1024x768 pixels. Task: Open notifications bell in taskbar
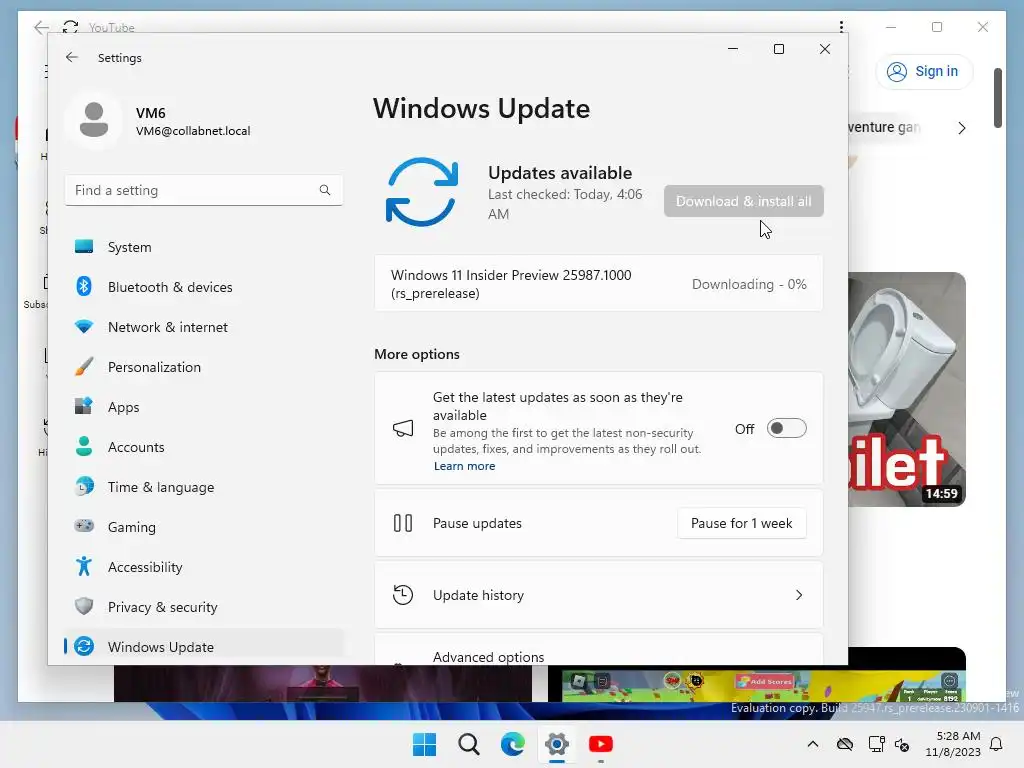[997, 744]
